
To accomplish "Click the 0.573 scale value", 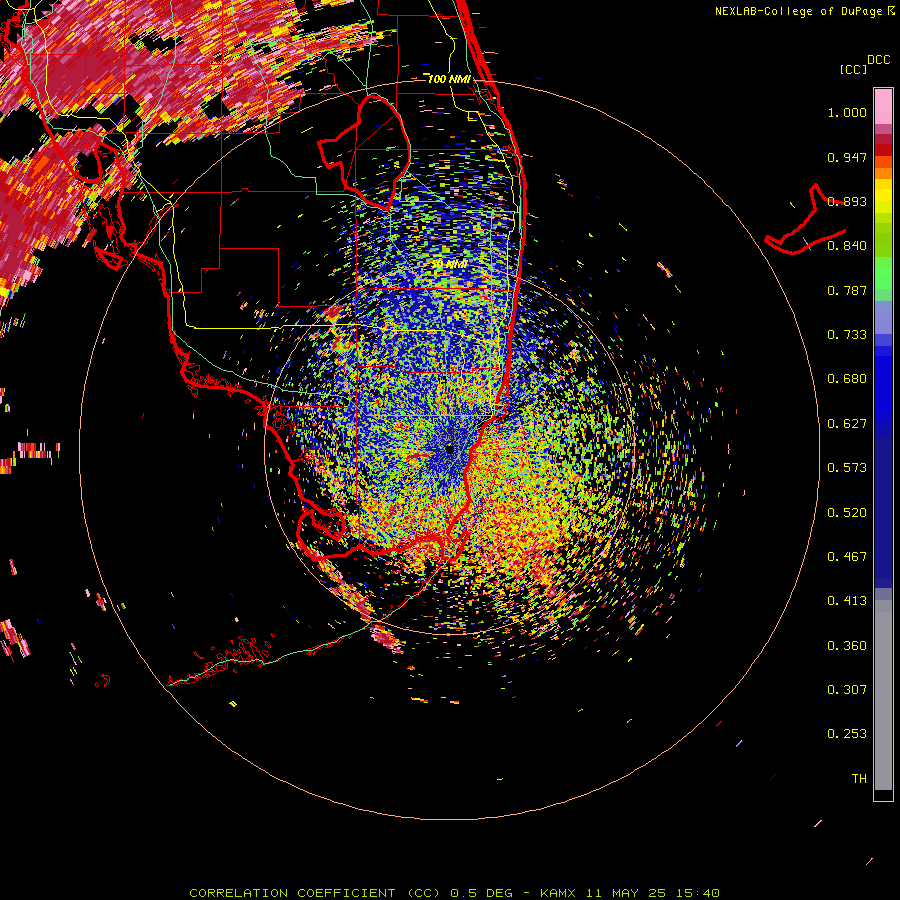I will click(847, 468).
